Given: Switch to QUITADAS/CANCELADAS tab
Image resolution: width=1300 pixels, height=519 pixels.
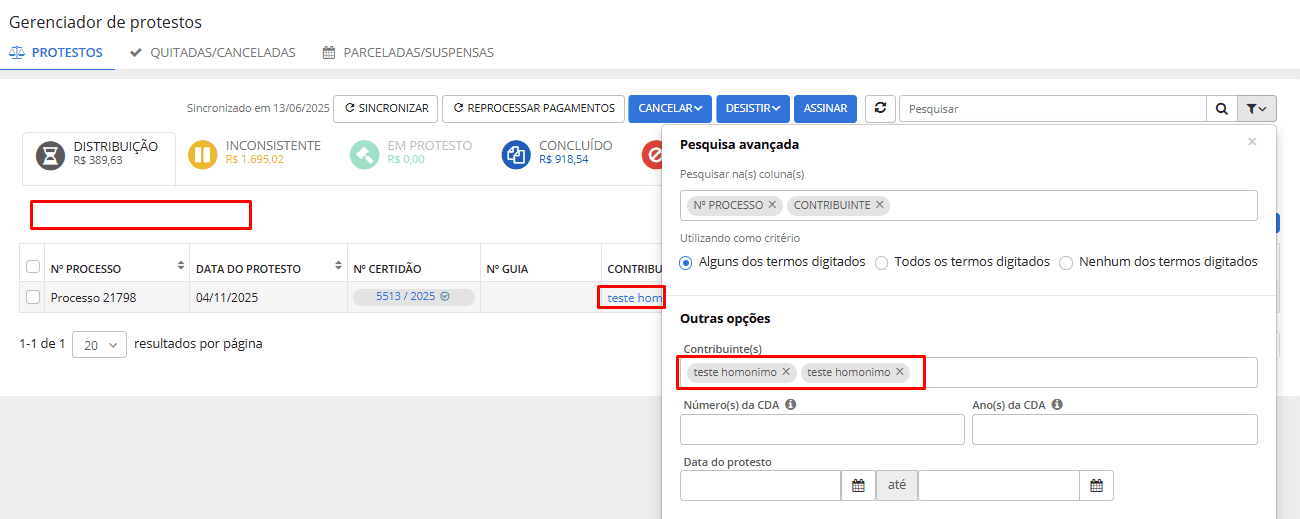Looking at the screenshot, I should coord(212,53).
